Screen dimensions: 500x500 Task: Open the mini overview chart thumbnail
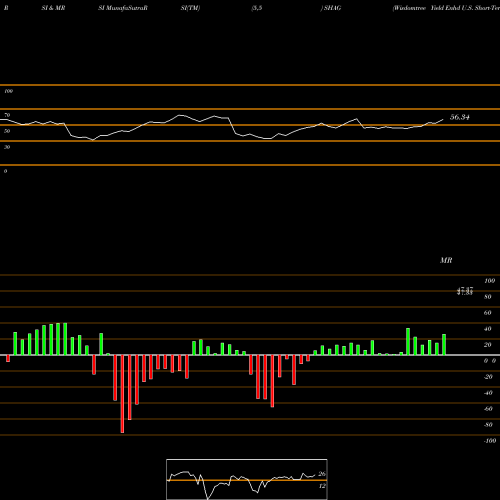pos(247,479)
